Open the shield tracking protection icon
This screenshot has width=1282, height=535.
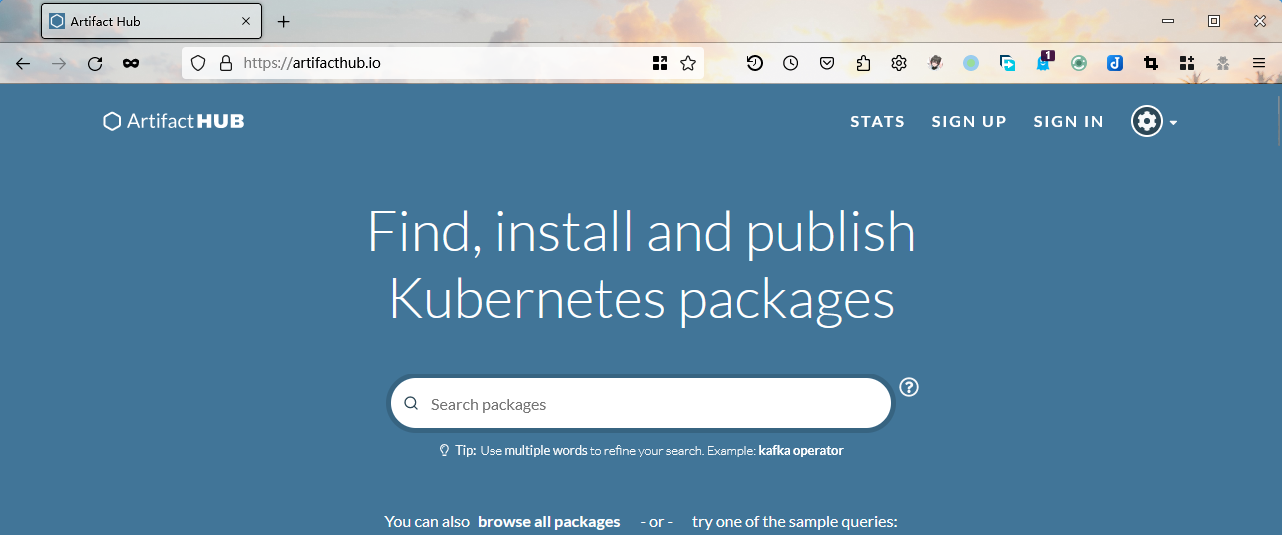click(x=198, y=63)
